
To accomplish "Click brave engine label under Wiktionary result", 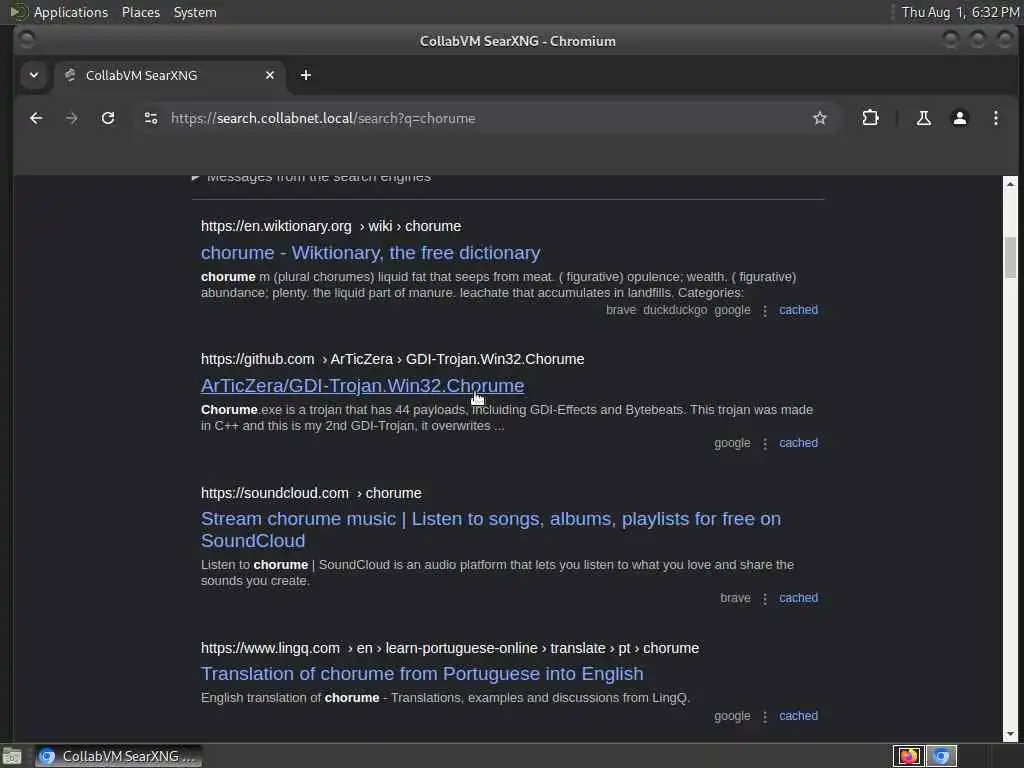I will (620, 310).
